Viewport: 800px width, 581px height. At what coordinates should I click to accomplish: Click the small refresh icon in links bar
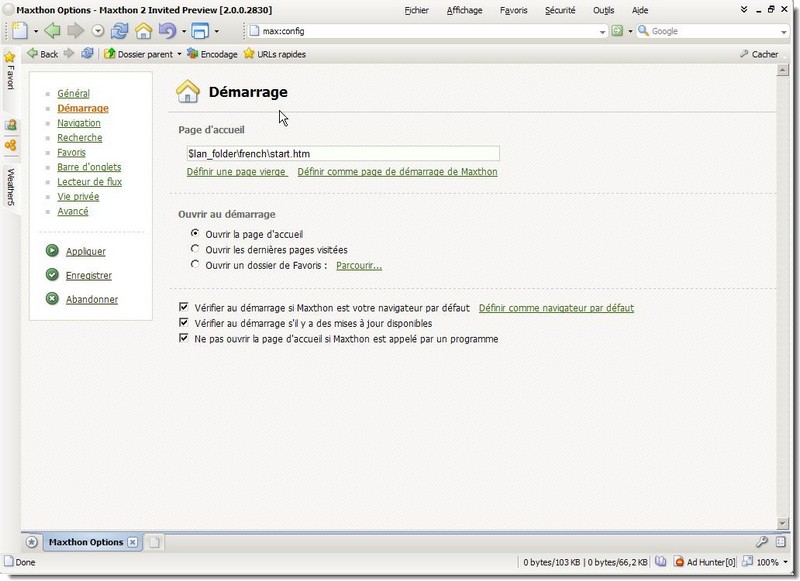tap(87, 54)
